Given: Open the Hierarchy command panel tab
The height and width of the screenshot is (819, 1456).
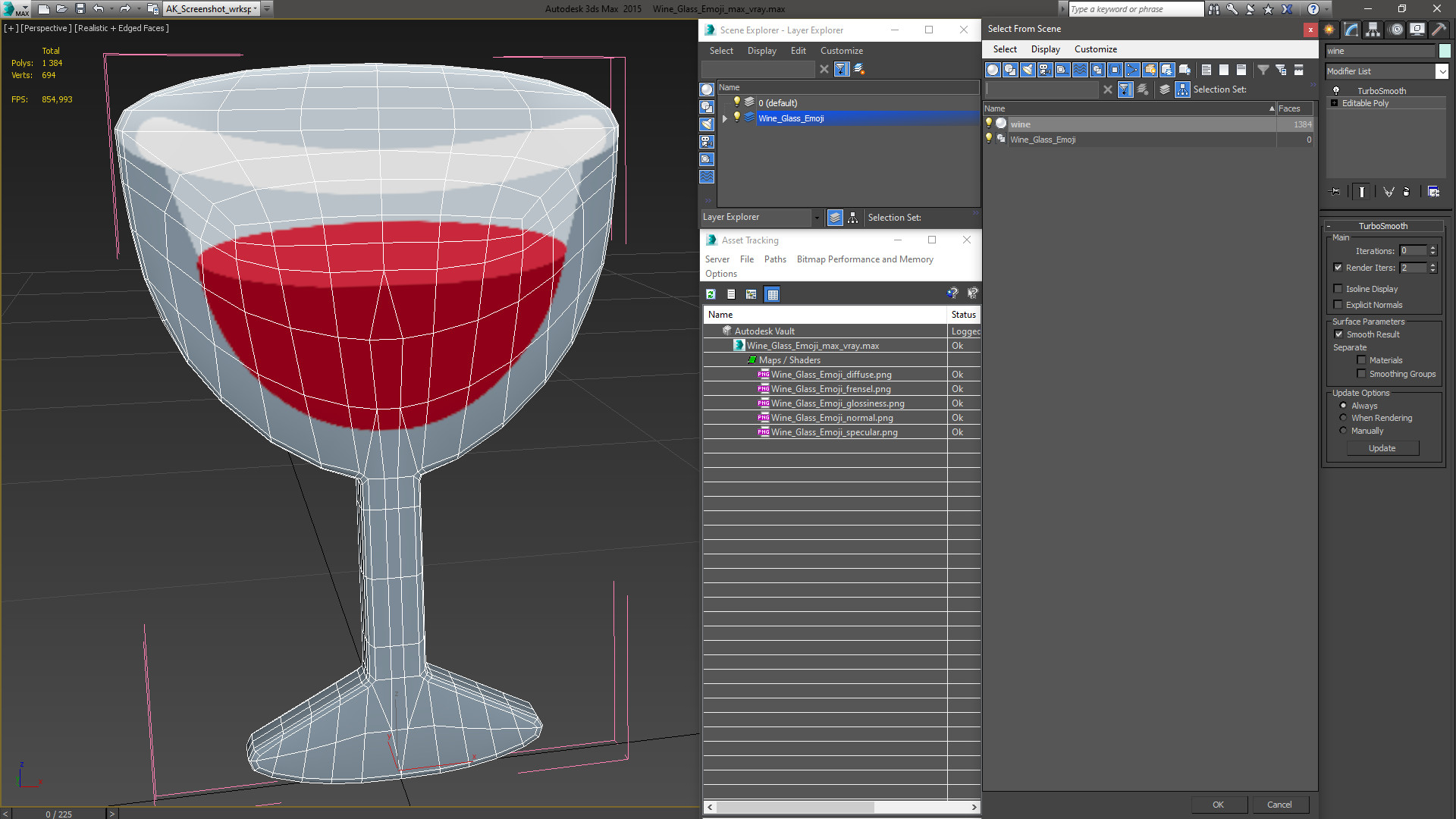Looking at the screenshot, I should (1373, 30).
